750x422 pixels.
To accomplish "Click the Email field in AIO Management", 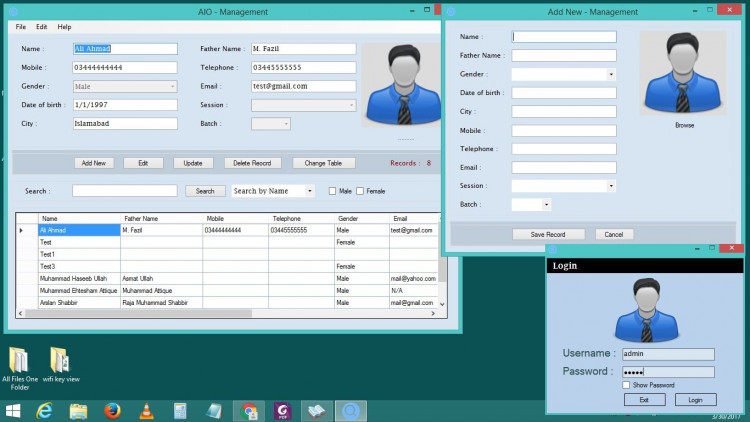I will [304, 86].
